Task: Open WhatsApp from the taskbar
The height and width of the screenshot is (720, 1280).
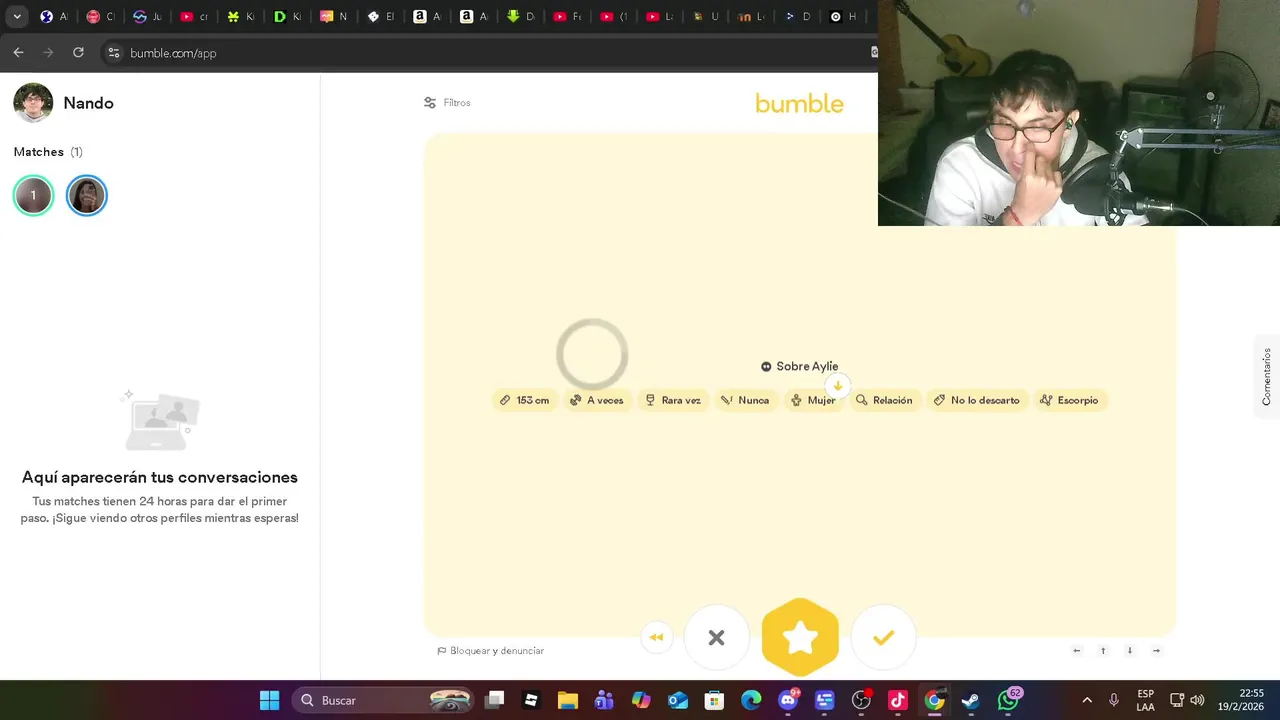Action: (1008, 700)
